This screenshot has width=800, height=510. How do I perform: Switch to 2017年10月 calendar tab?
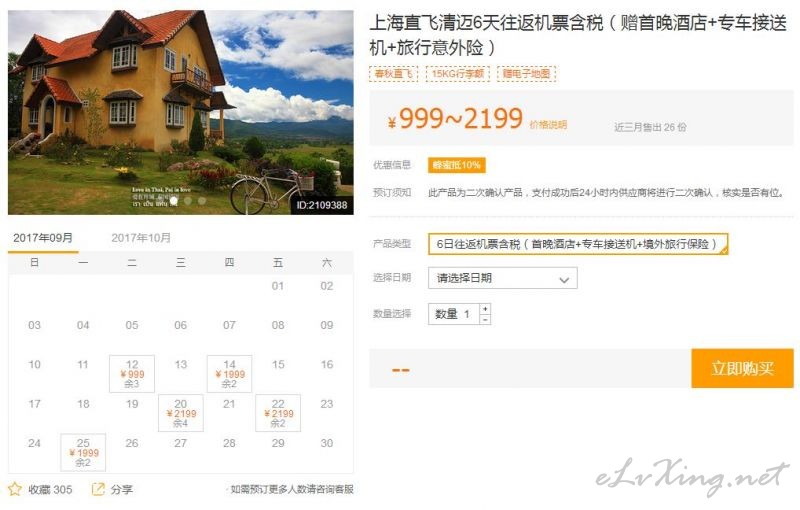pos(141,238)
